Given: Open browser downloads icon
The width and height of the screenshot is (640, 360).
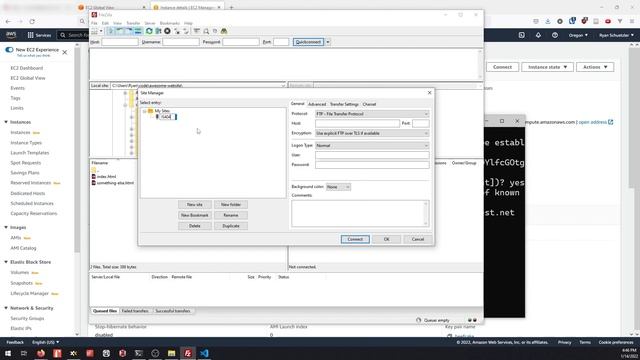Looking at the screenshot, I should point(547,21).
